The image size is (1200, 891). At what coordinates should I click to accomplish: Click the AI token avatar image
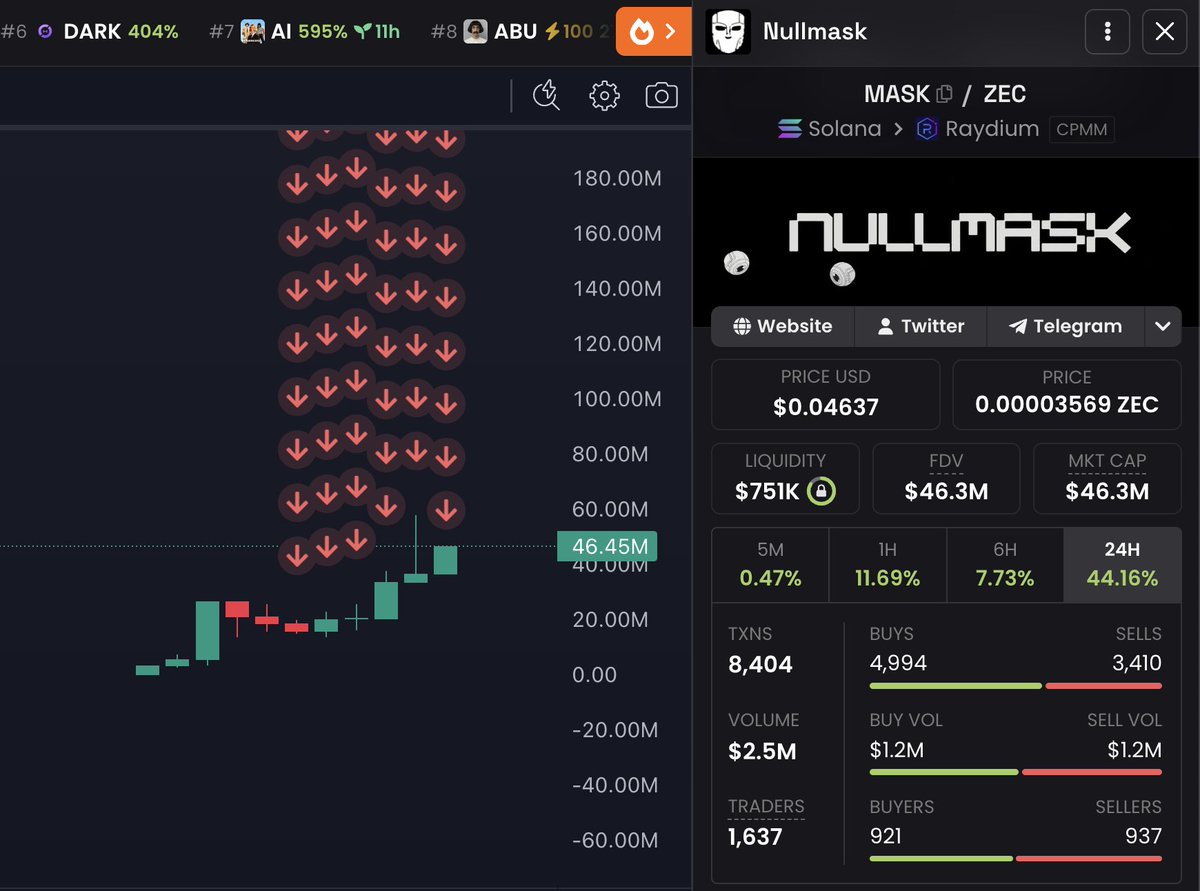pos(253,32)
